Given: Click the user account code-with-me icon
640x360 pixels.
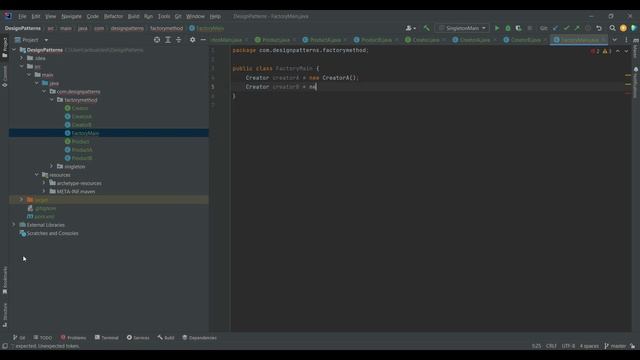Looking at the screenshot, I should pyautogui.click(x=410, y=28).
